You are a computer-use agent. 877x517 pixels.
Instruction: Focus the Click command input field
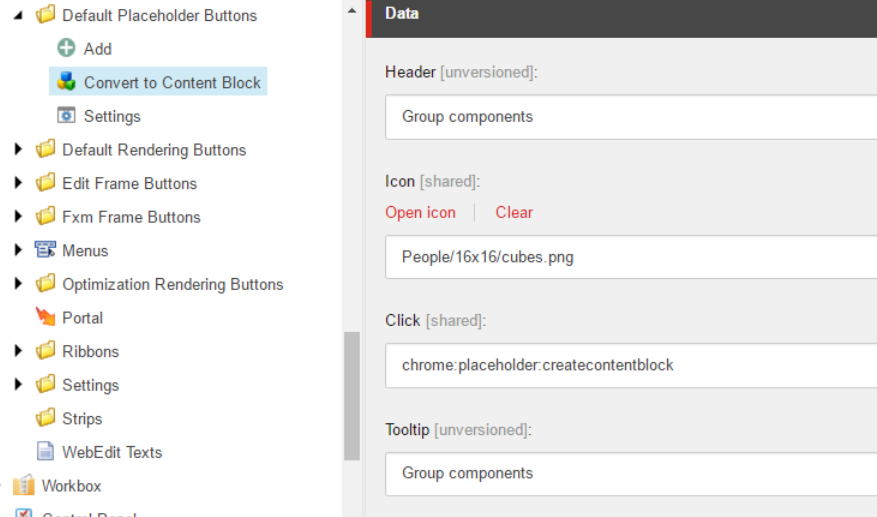tap(631, 365)
